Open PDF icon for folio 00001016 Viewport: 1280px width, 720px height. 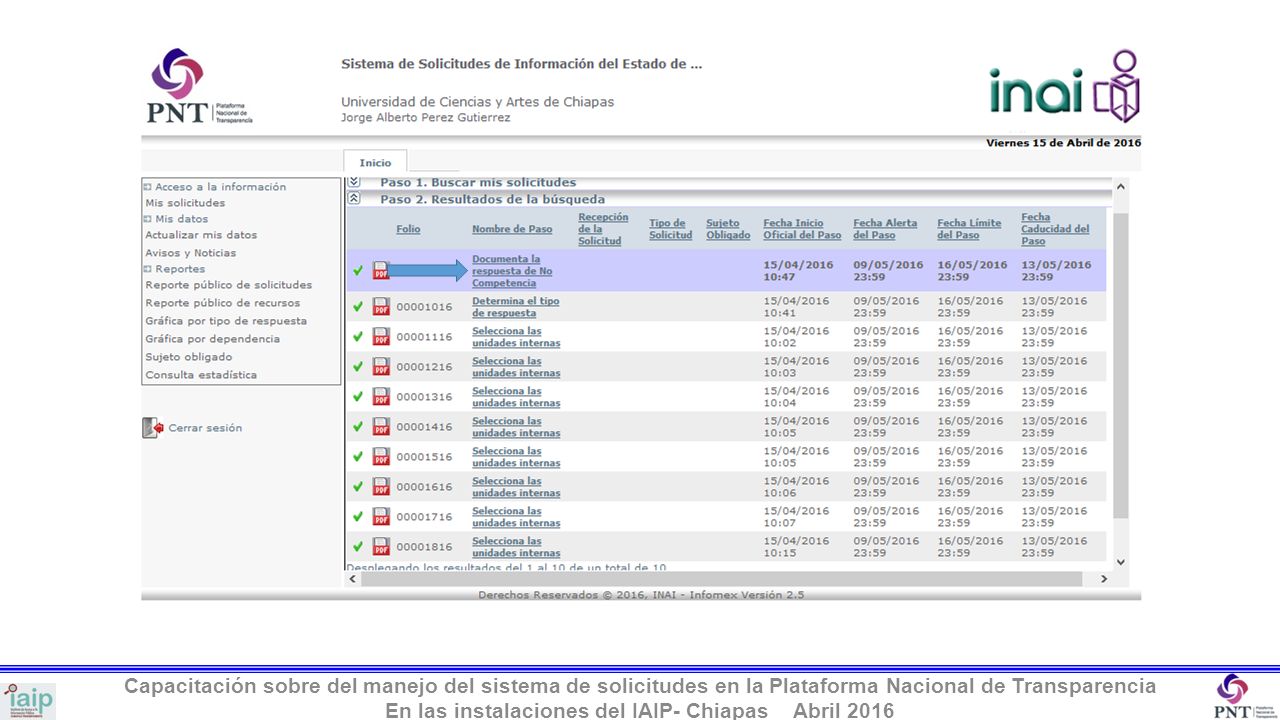coord(381,306)
